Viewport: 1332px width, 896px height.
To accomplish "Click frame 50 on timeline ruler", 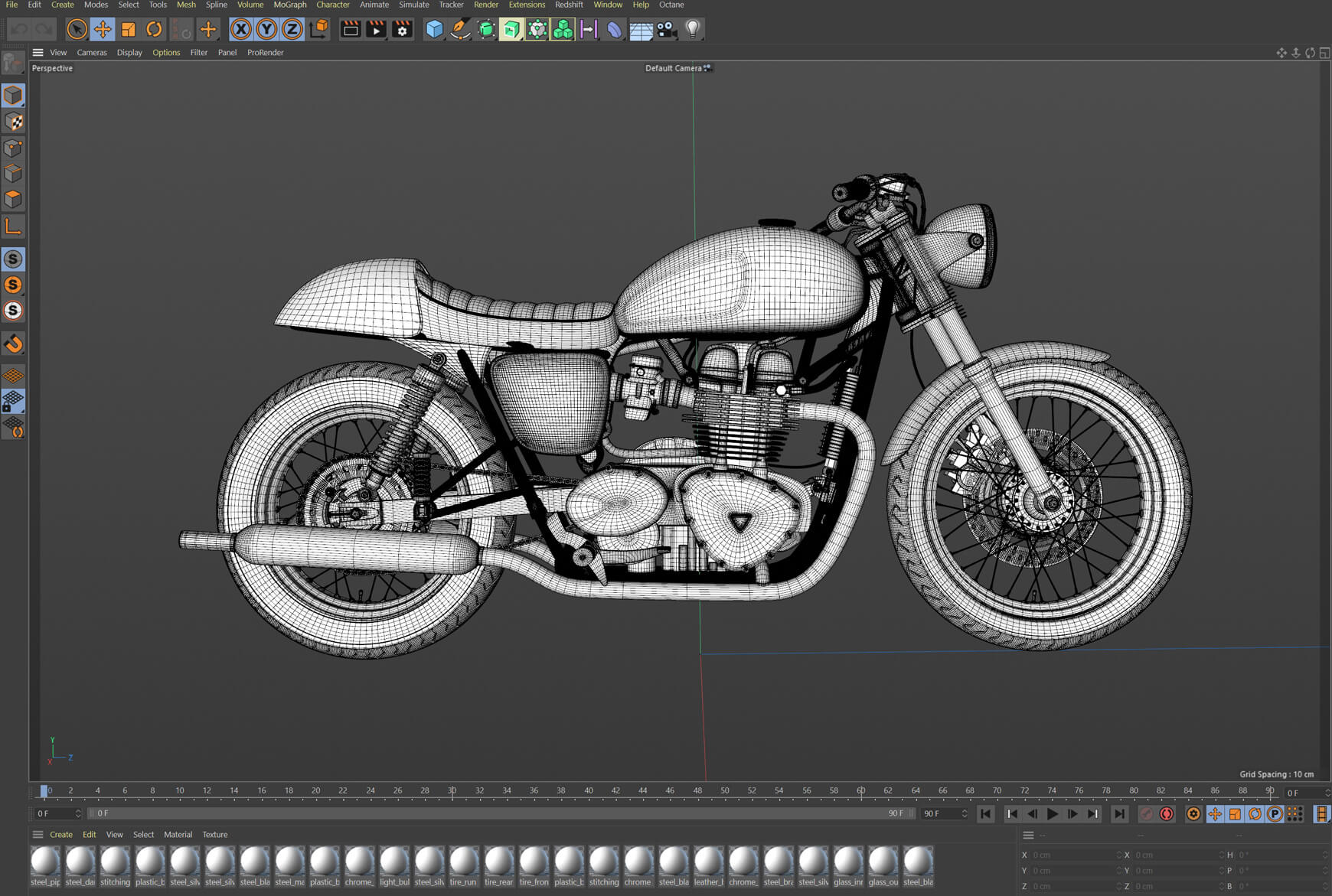I will coord(724,790).
